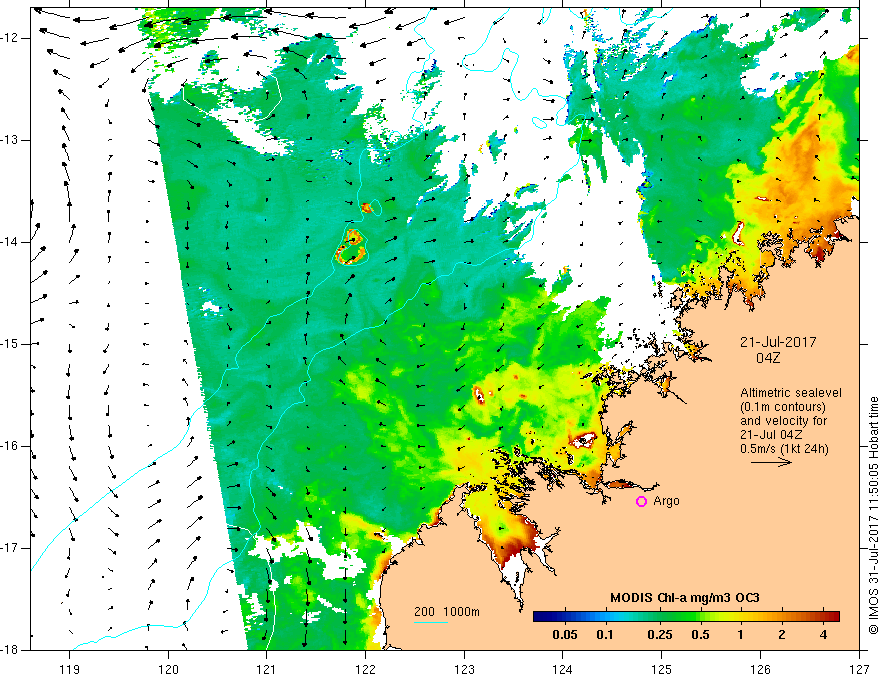Click latitude axis label '-16'
This screenshot has width=880, height=680.
click(10, 446)
